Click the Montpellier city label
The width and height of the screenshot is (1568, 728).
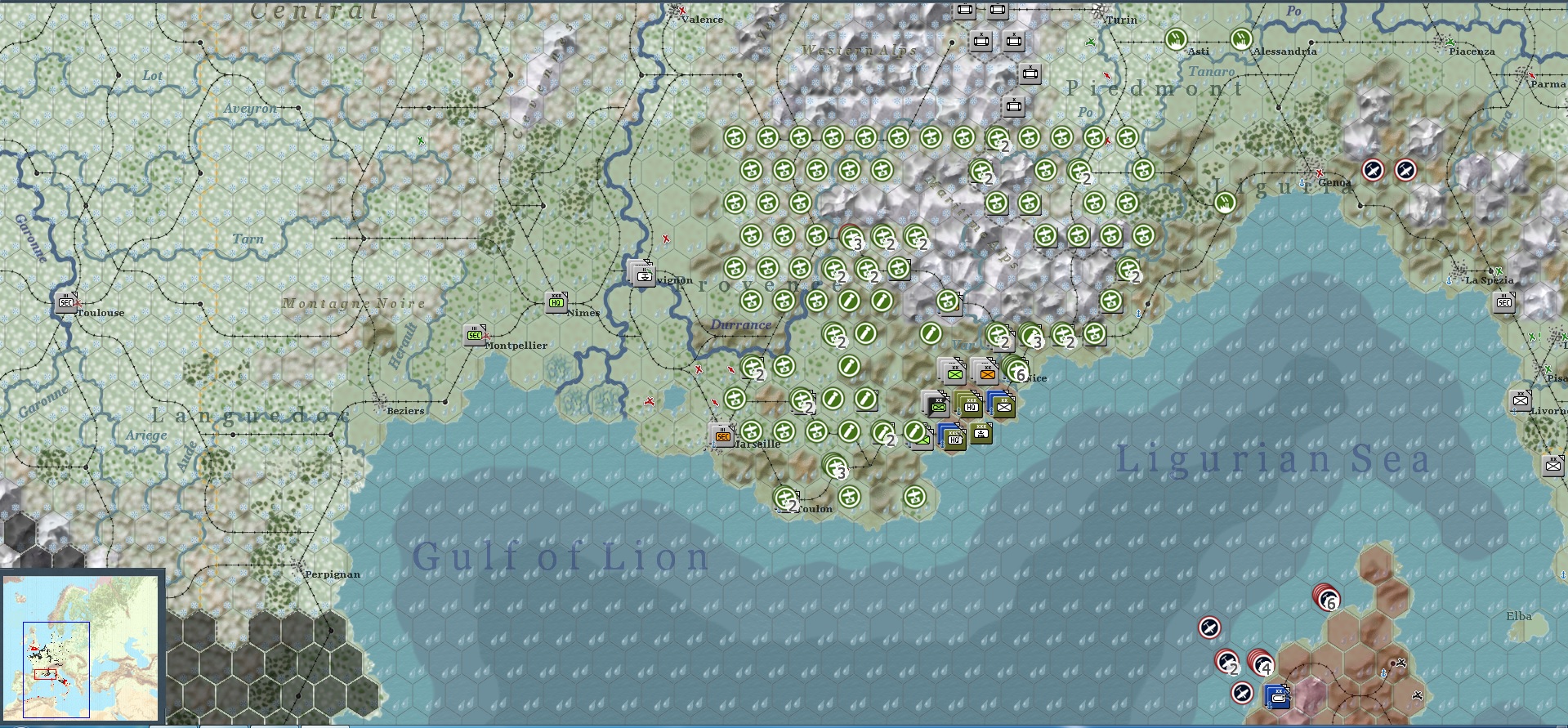[516, 346]
